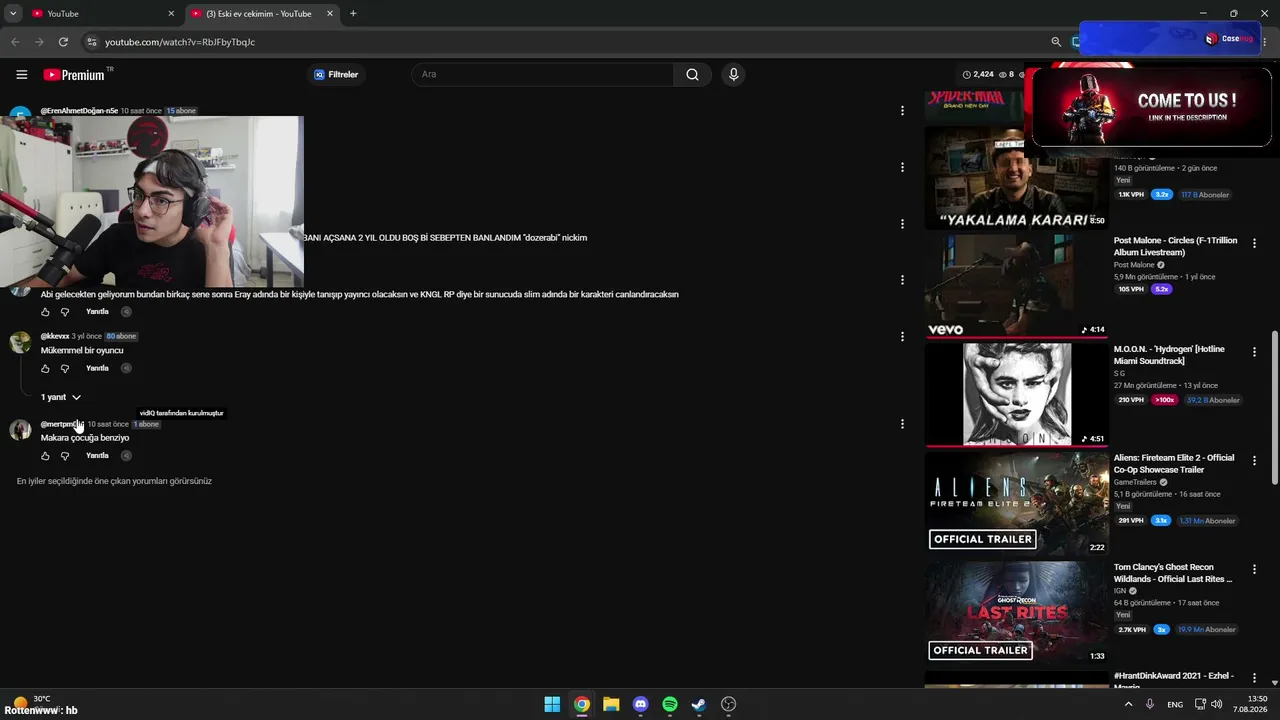Click the youtube.com address bar URL
The image size is (1280, 720).
pos(180,42)
